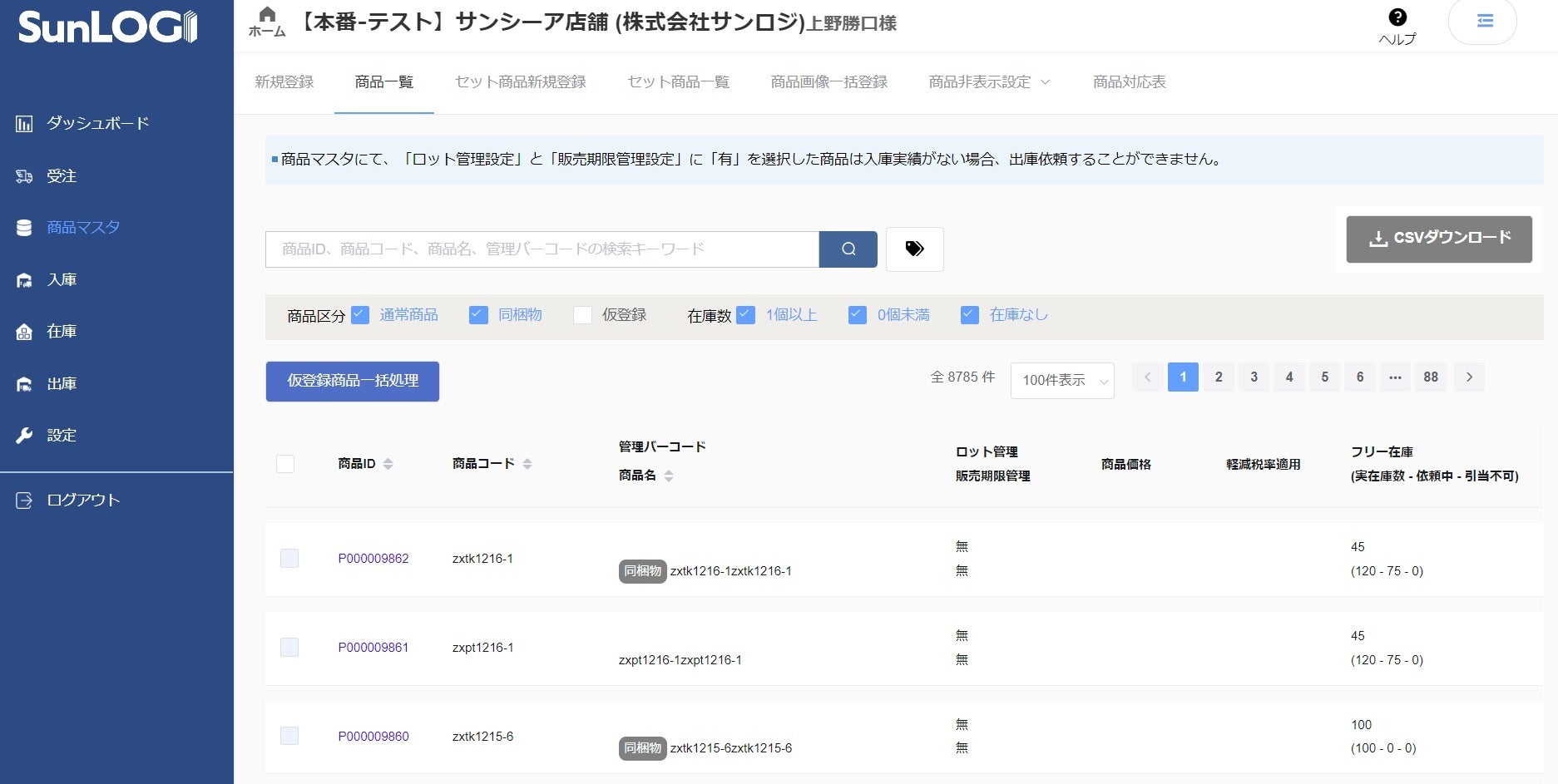Go to page 5

pyautogui.click(x=1324, y=377)
